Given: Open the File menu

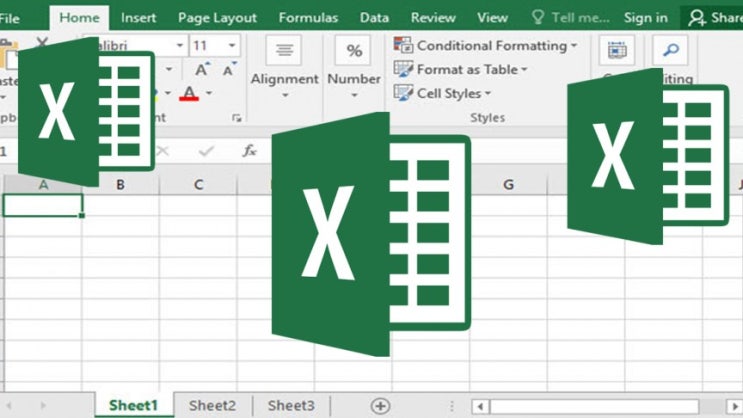Looking at the screenshot, I should point(9,18).
